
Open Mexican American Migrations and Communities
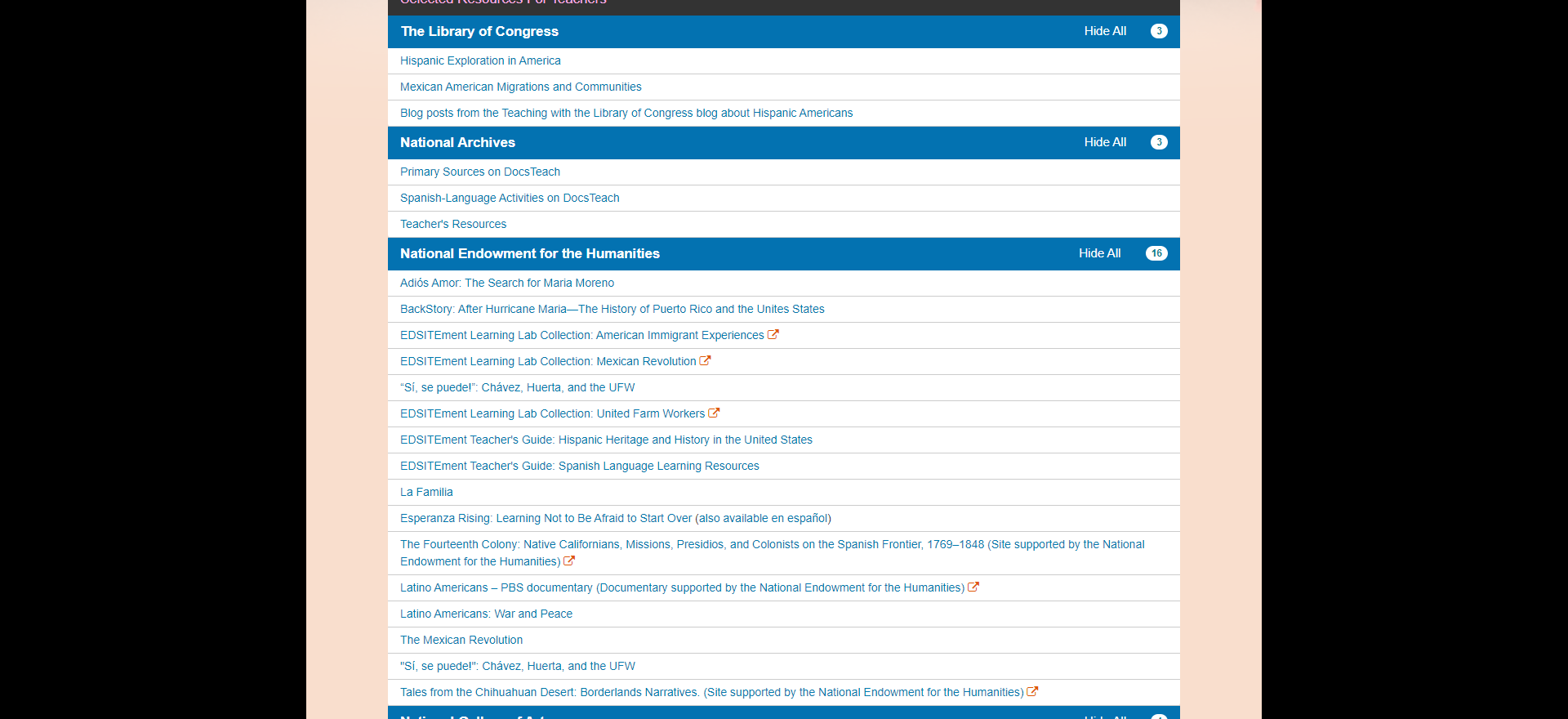(x=520, y=87)
